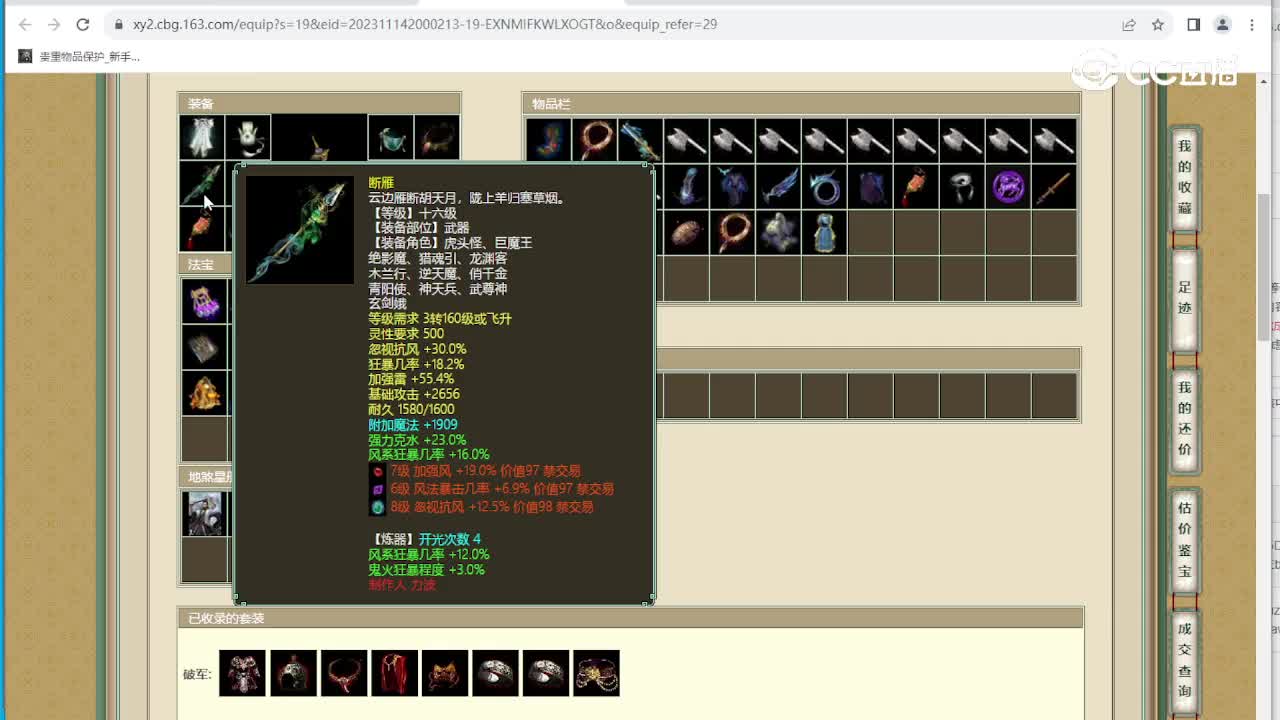This screenshot has width=1280, height=720.
Task: Open the browser profile menu
Action: (1222, 24)
